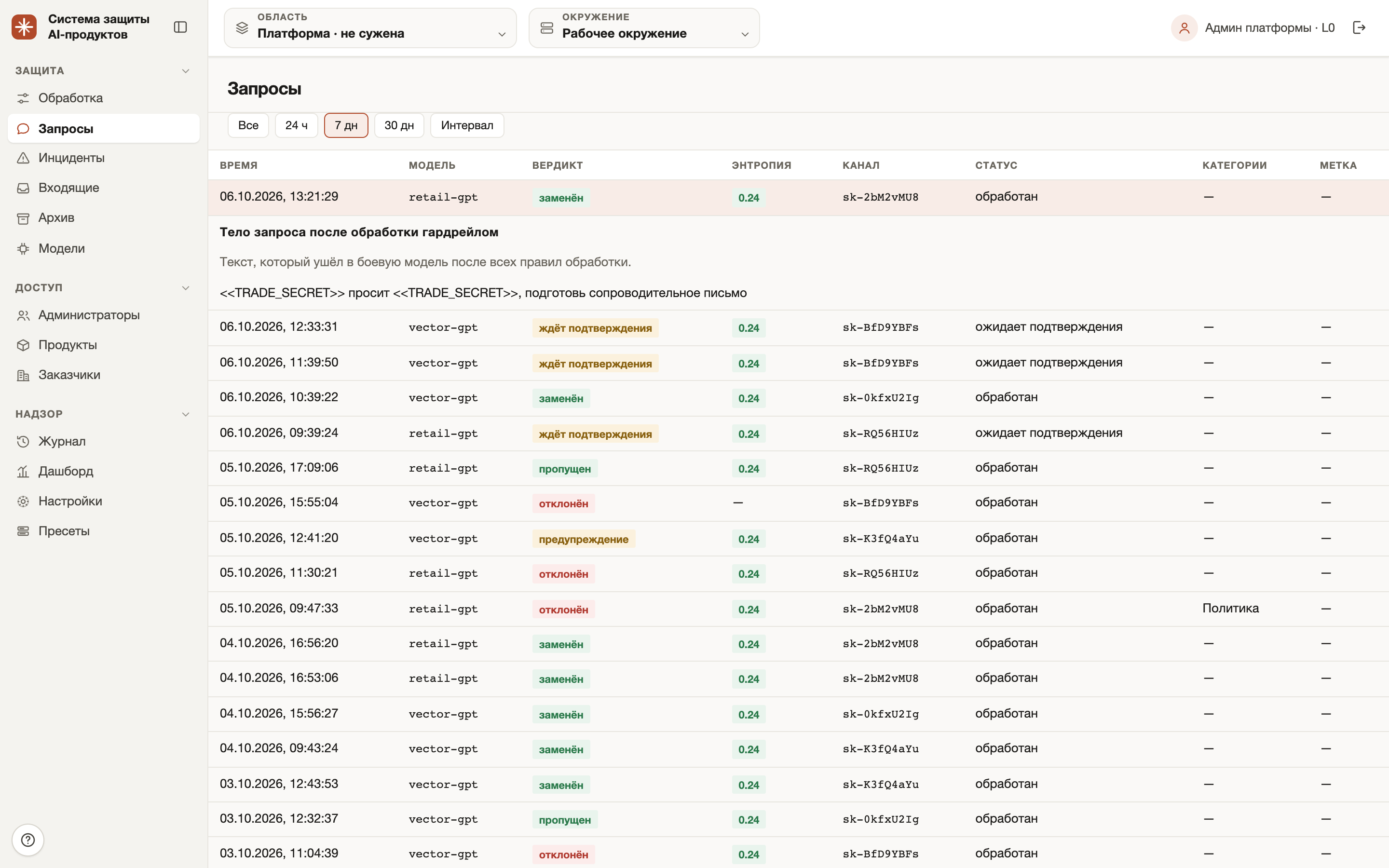Click the Администраторы people icon
Screen dimensions: 1389x868
(23, 315)
